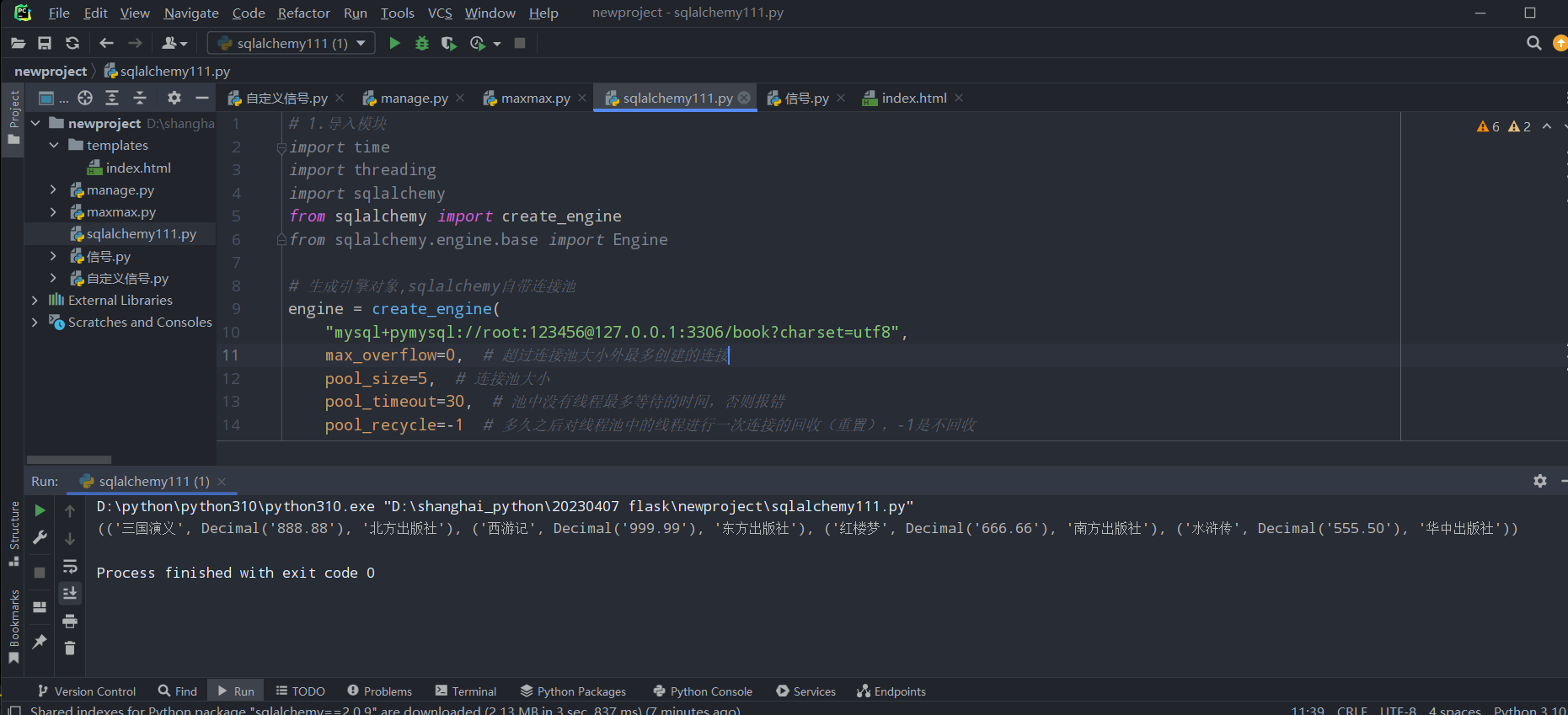Start debugging with the bug icon
Viewport: 1568px width, 715px height.
pos(422,43)
